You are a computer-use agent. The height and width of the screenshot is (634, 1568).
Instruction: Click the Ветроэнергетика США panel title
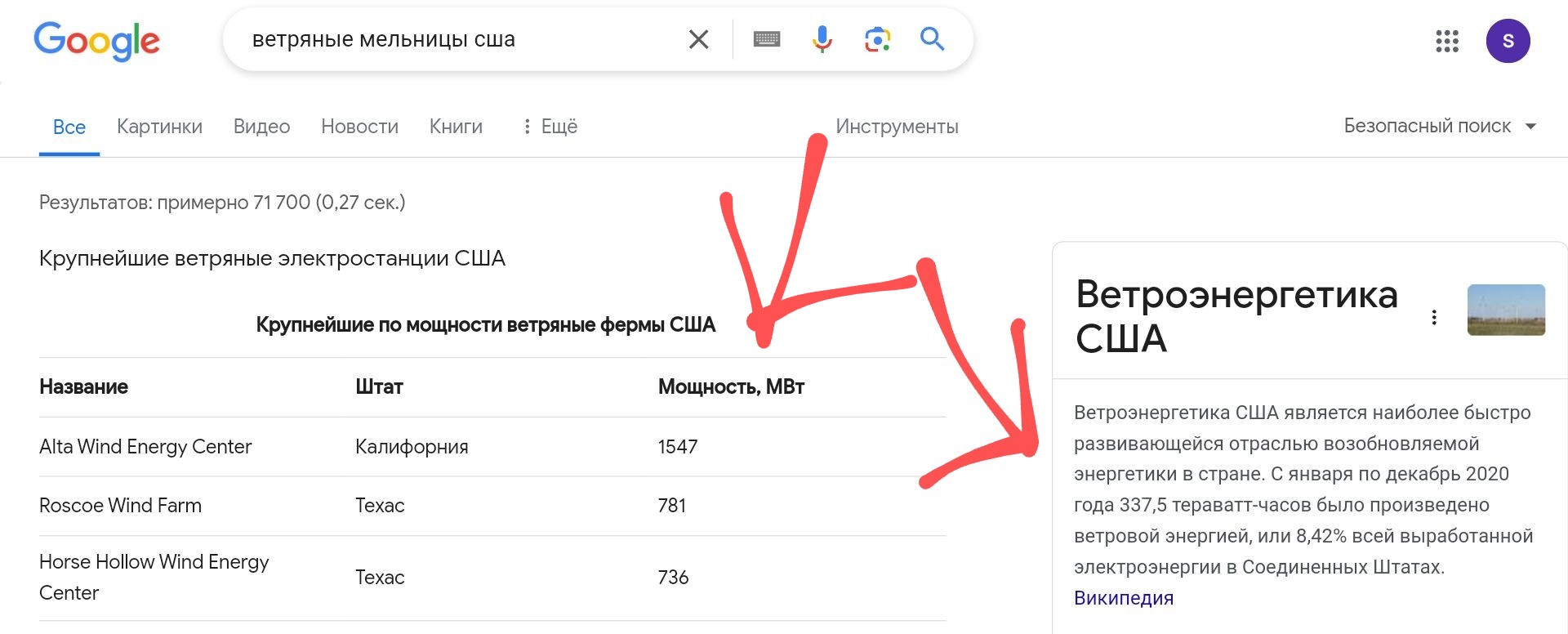tap(1236, 316)
